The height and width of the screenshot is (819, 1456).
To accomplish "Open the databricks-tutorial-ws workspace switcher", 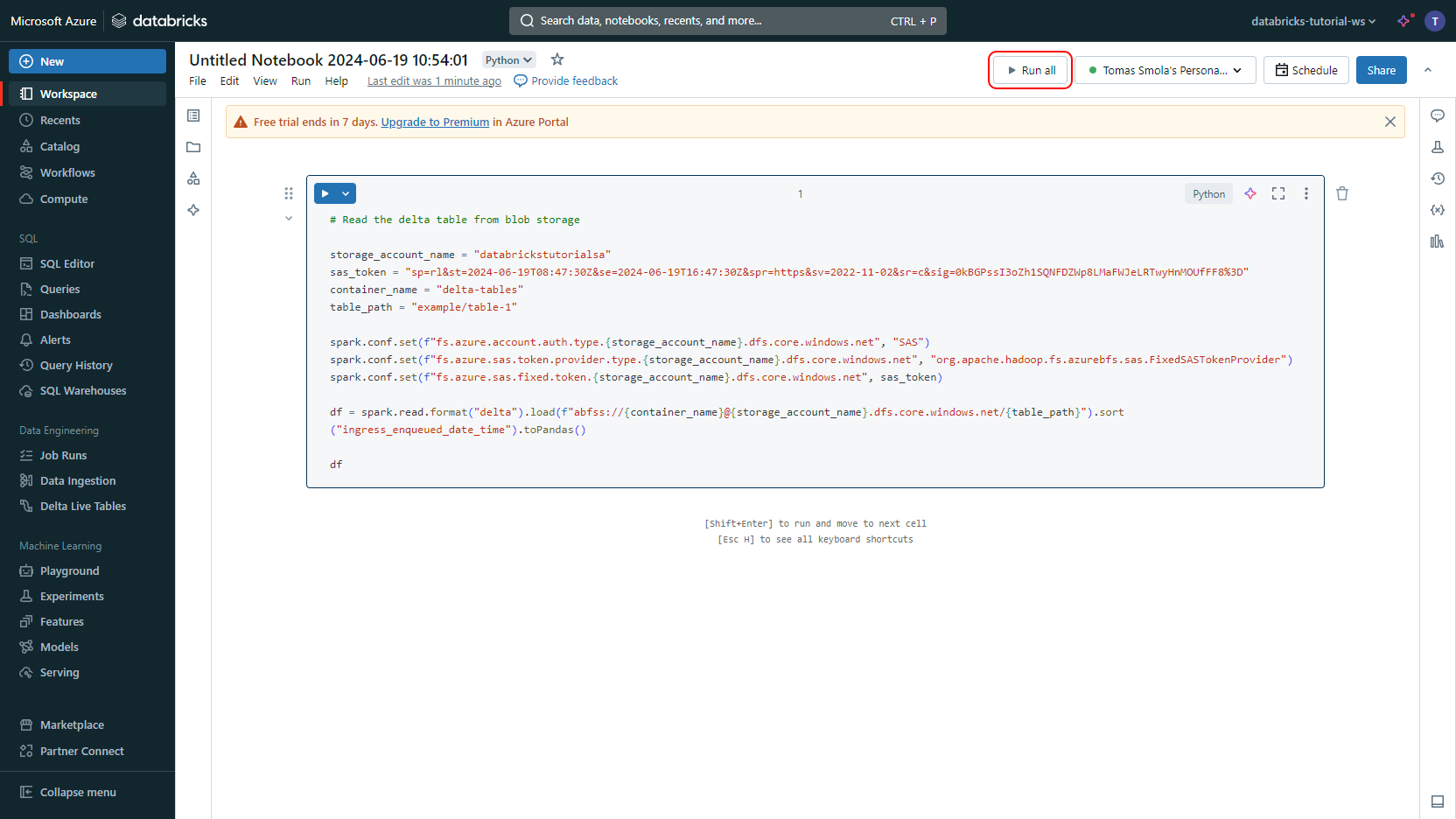I will [x=1313, y=21].
